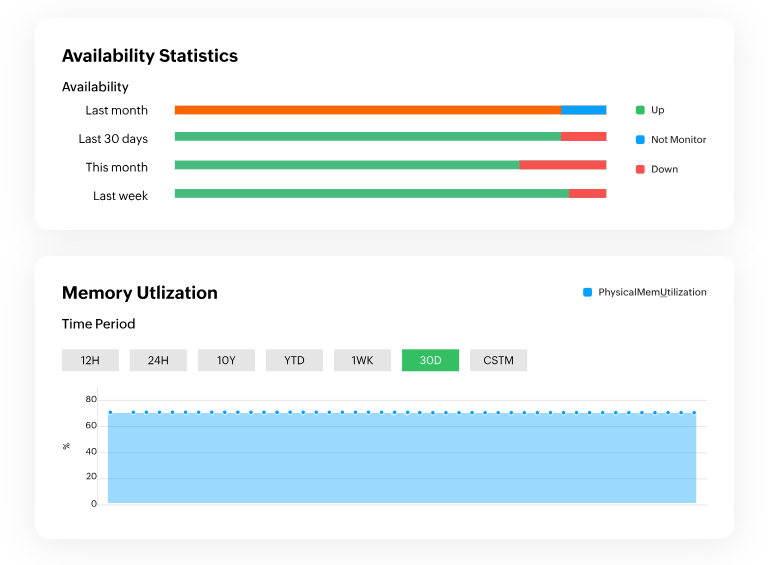Click the Not Monitor legend text

(x=678, y=140)
